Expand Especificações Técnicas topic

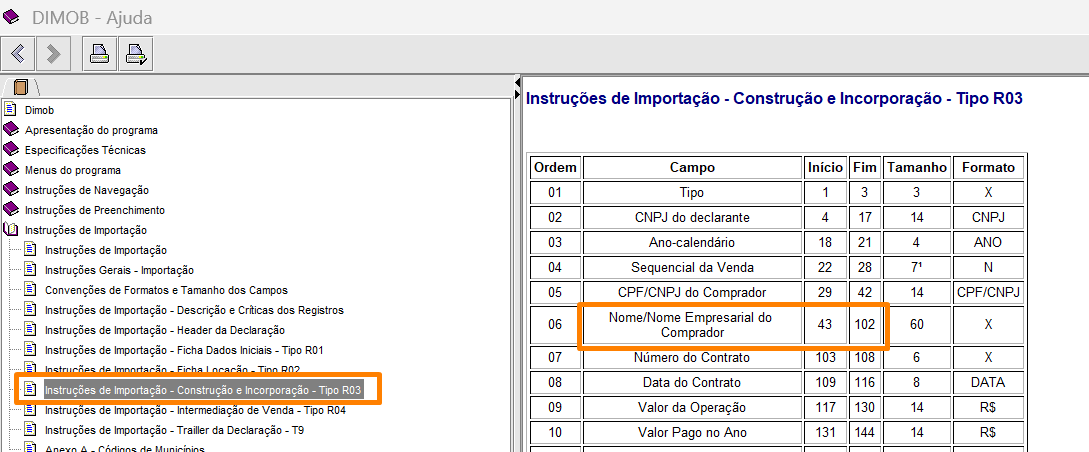tap(85, 150)
